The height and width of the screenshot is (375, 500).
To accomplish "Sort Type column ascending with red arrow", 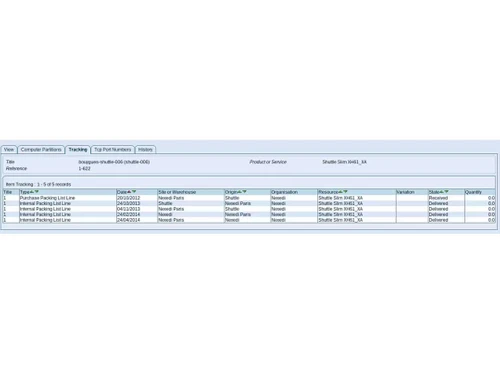I will [x=32, y=192].
